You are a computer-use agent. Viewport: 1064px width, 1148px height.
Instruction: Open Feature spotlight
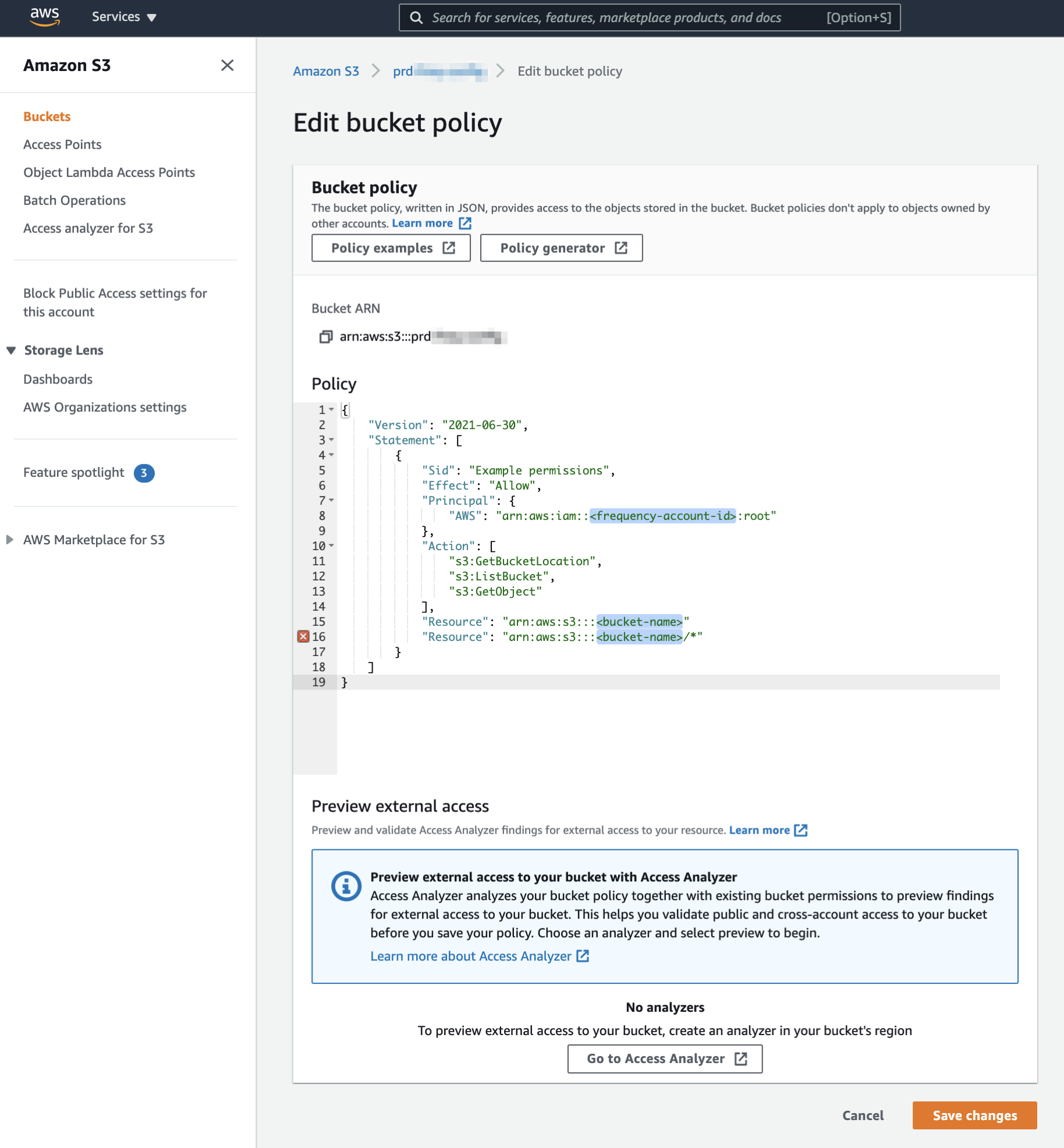click(74, 472)
